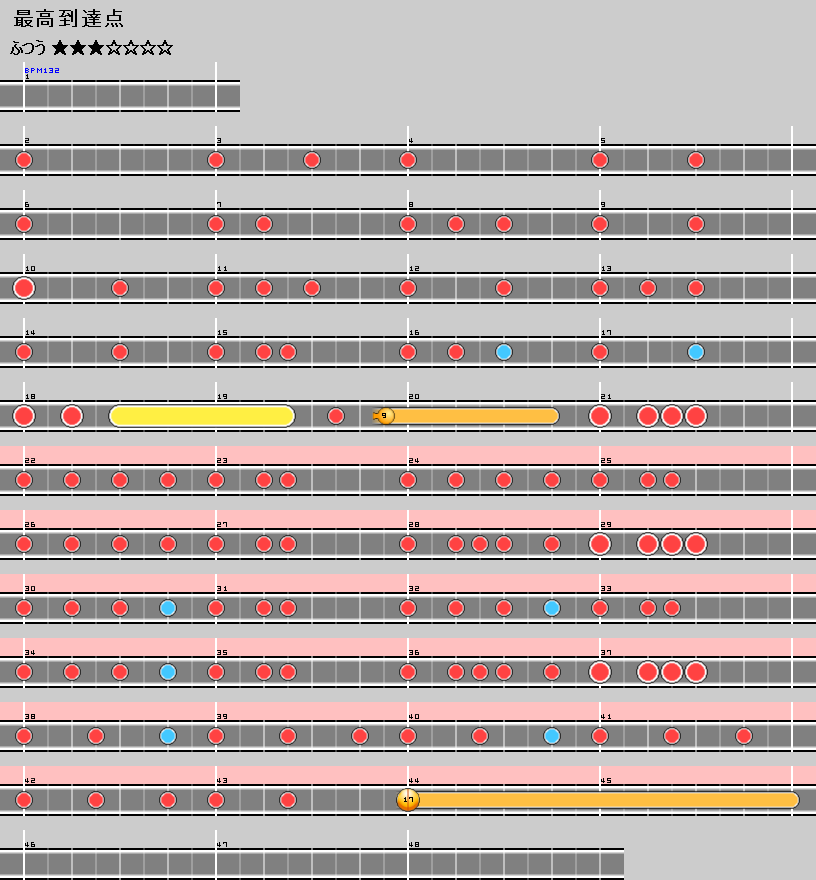The width and height of the screenshot is (816, 880).
Task: Click the blue note in measure 17
Action: coord(696,352)
